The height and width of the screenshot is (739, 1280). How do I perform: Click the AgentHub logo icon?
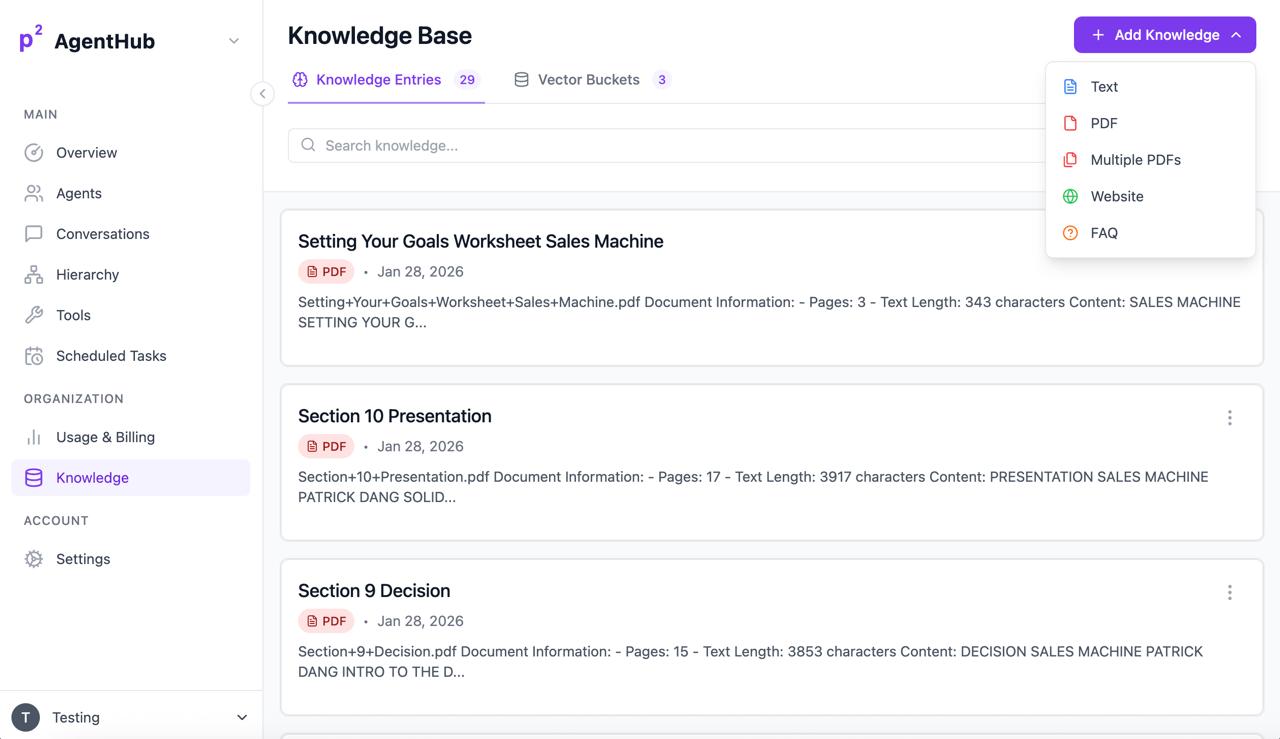click(28, 38)
